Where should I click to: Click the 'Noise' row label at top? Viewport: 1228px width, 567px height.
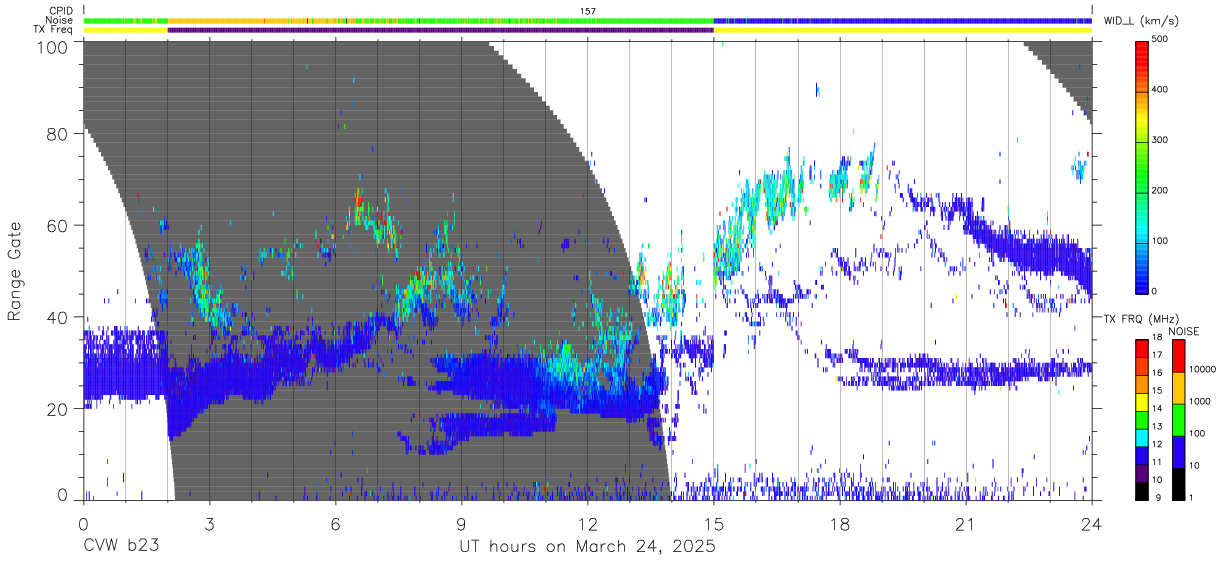pos(61,20)
